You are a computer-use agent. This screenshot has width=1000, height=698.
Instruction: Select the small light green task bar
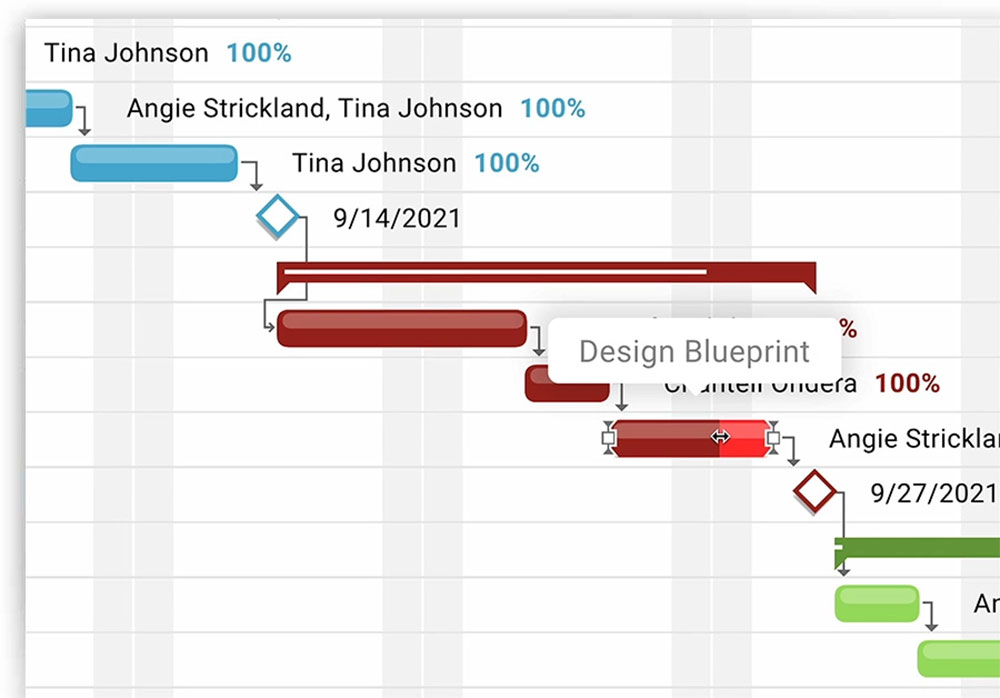click(877, 604)
